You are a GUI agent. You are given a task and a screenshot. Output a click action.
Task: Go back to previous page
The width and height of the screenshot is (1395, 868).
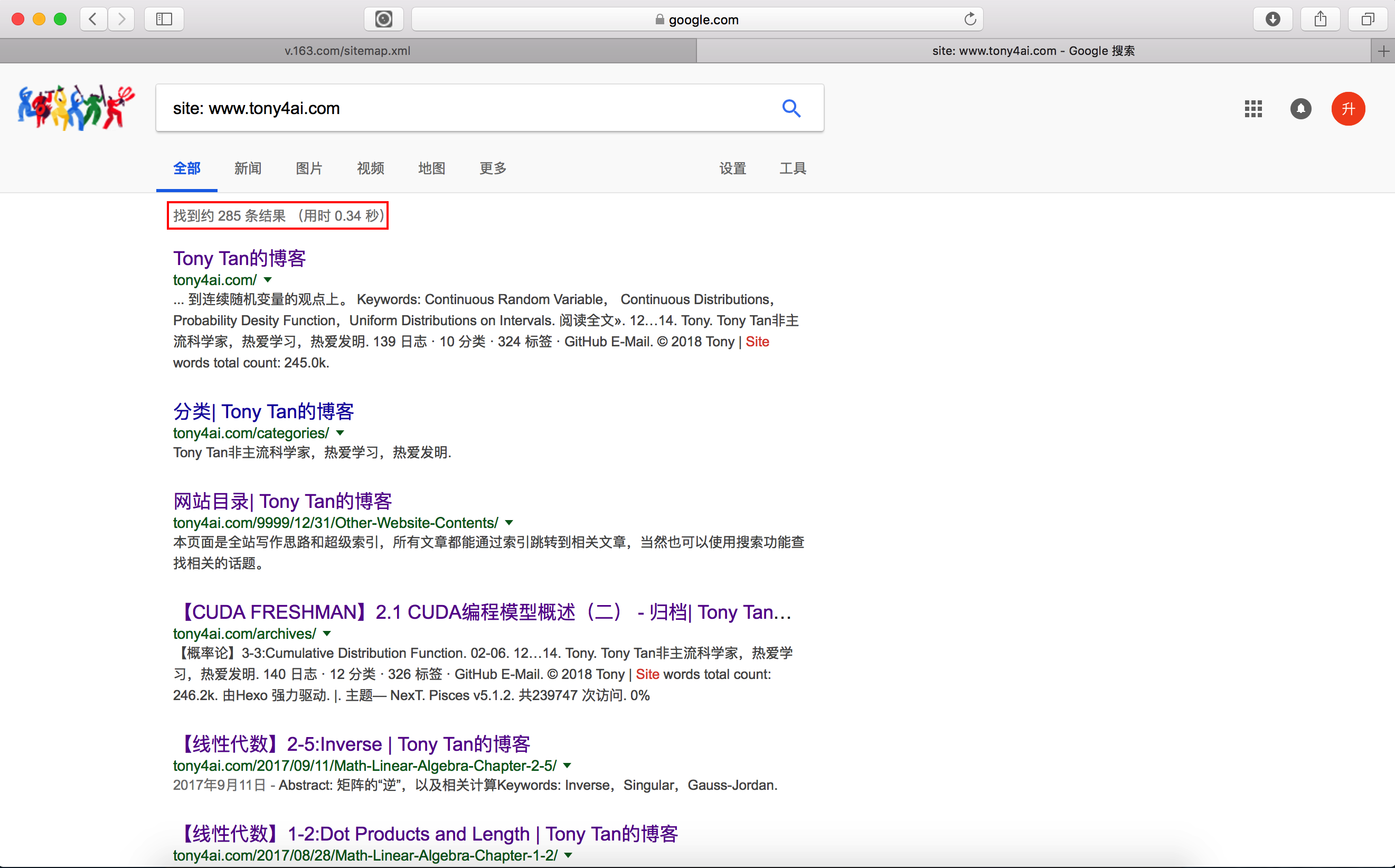click(93, 20)
